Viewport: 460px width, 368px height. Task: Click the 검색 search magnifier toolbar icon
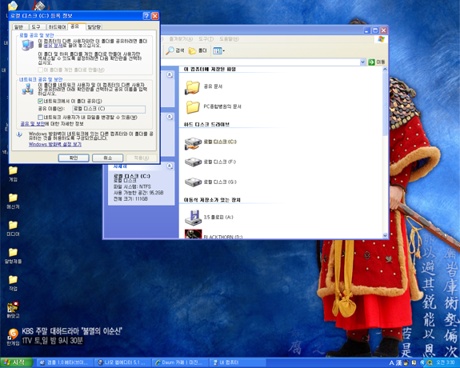coord(171,51)
